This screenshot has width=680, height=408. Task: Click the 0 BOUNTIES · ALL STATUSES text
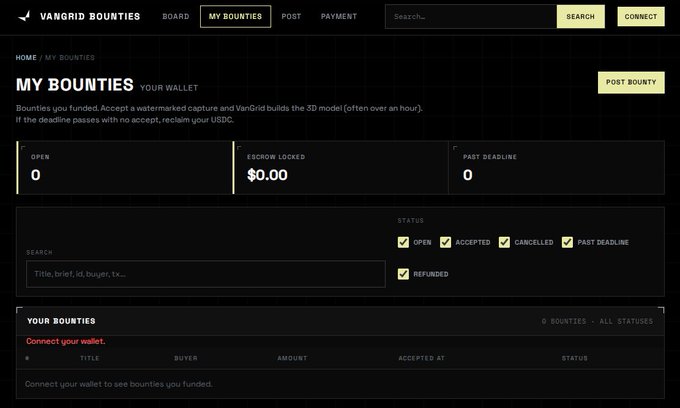[597, 321]
